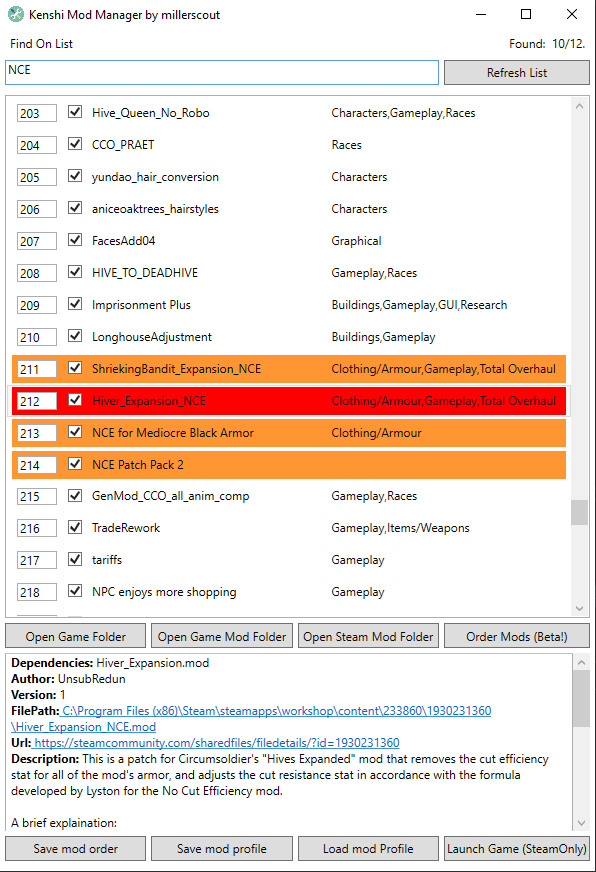Click the Kenshi Mod Manager app icon
The image size is (596, 872).
coord(16,14)
